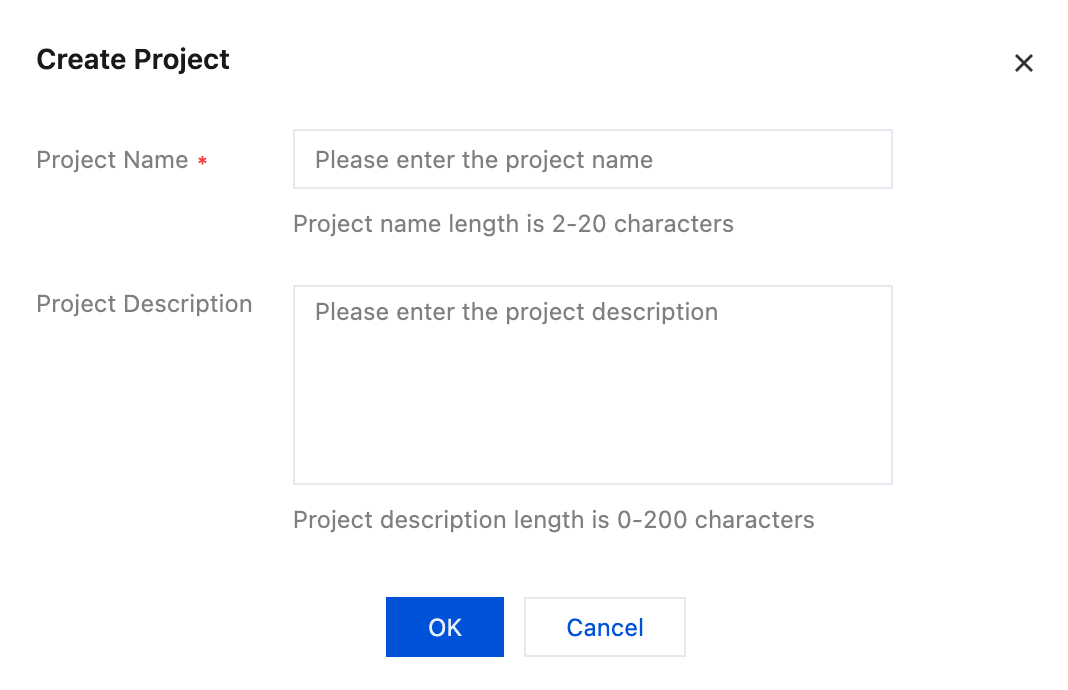Screen dimensions: 1068x690
Task: Click the Create Project dialog title
Action: point(133,59)
